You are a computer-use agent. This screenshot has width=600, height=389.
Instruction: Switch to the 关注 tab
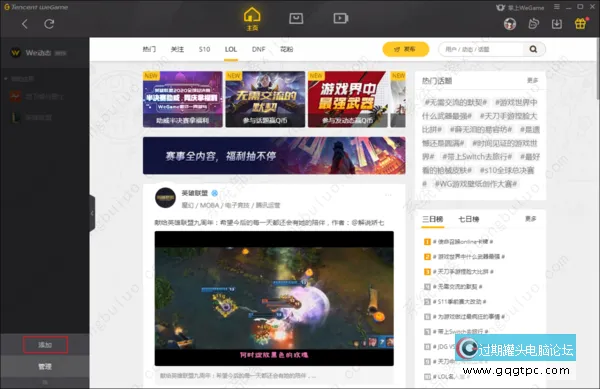click(177, 49)
